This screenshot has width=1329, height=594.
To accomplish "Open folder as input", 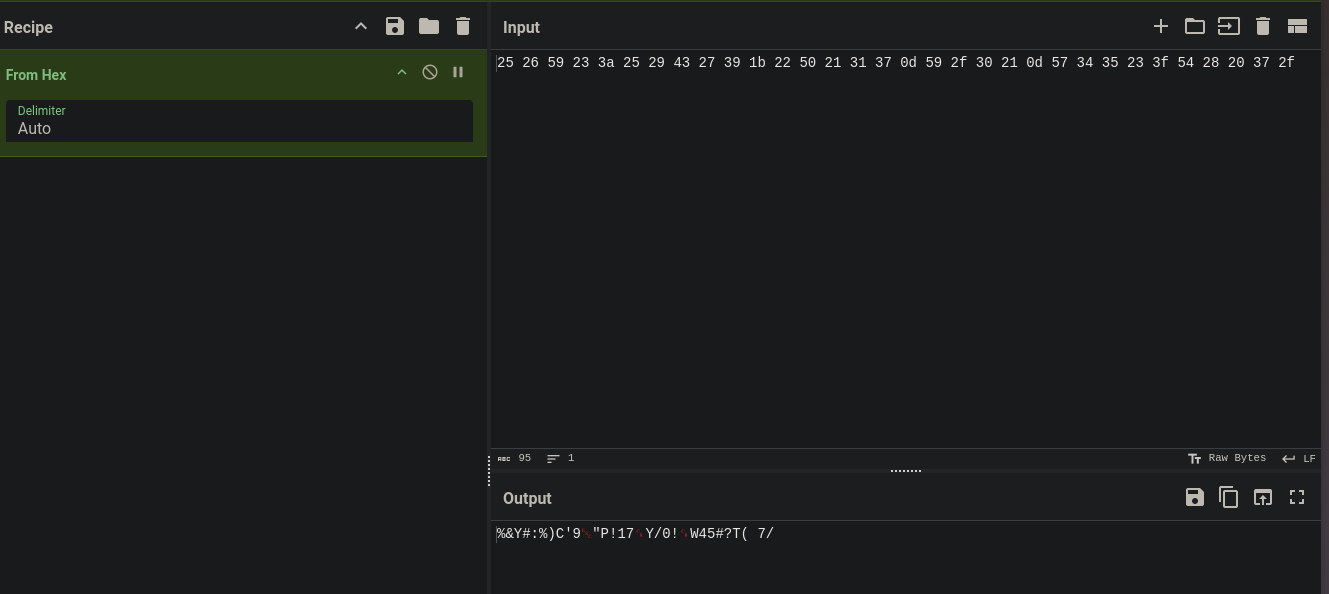I will click(x=1195, y=27).
